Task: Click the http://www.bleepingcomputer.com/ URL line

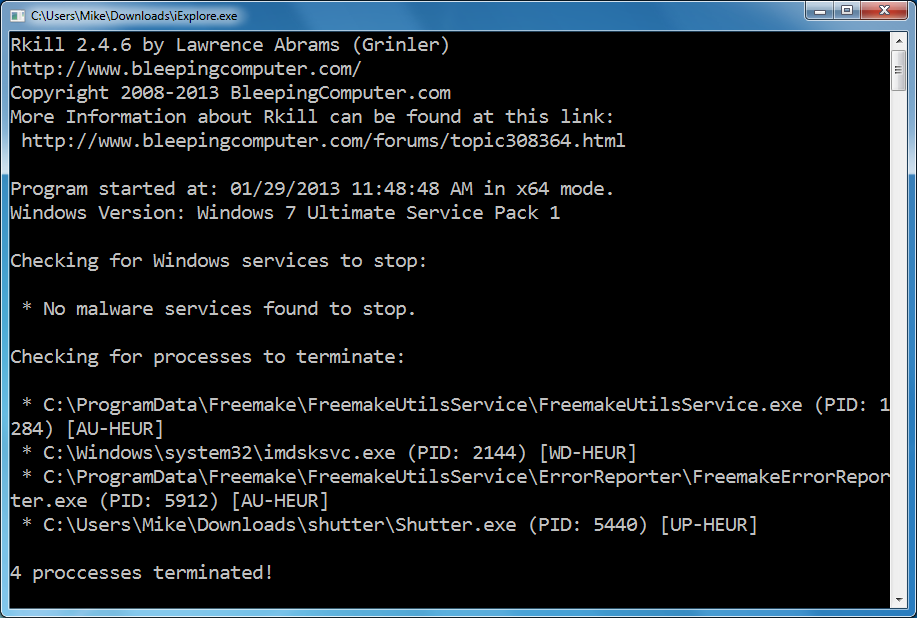Action: pos(186,69)
